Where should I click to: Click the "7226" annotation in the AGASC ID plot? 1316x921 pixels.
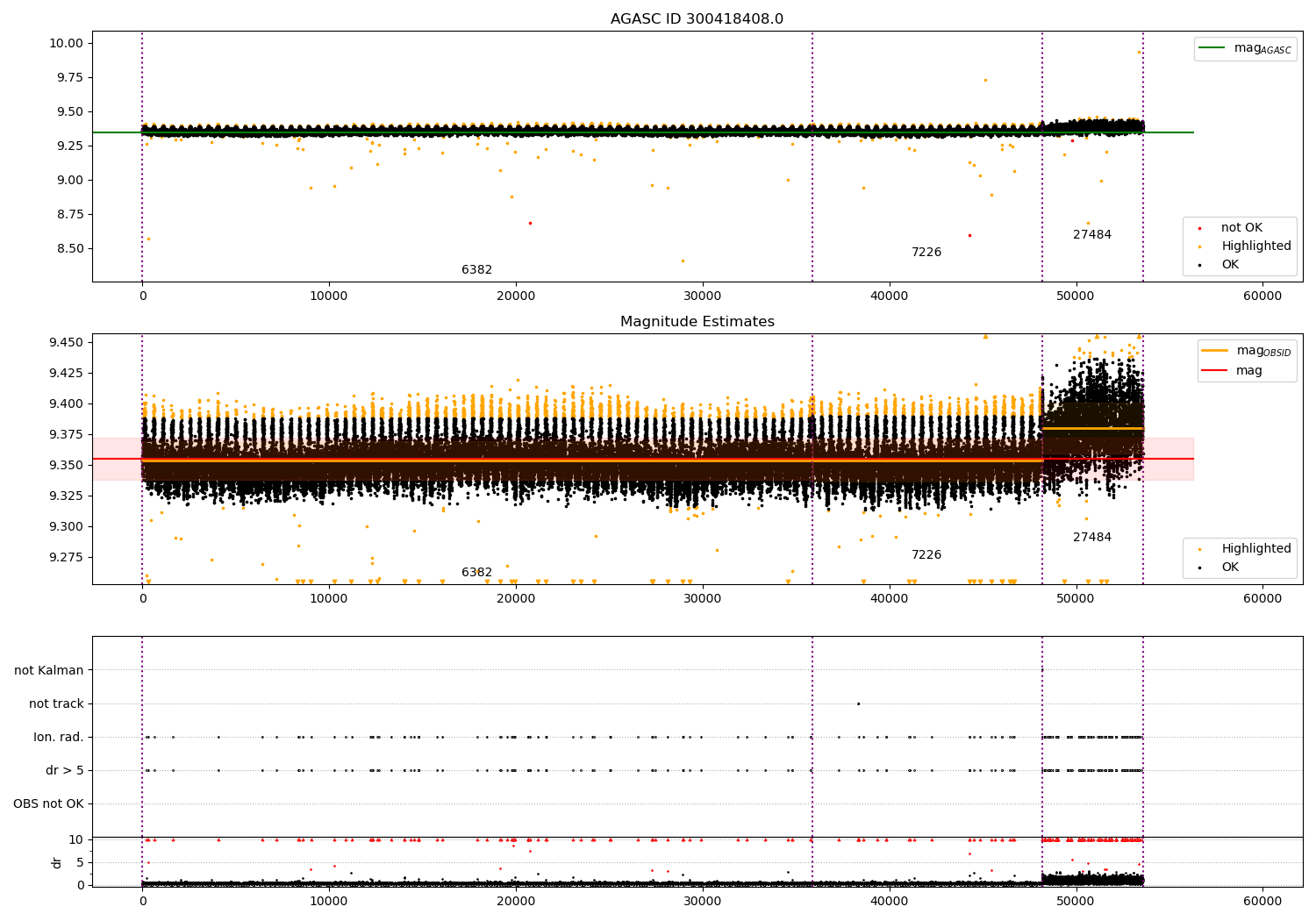[926, 253]
